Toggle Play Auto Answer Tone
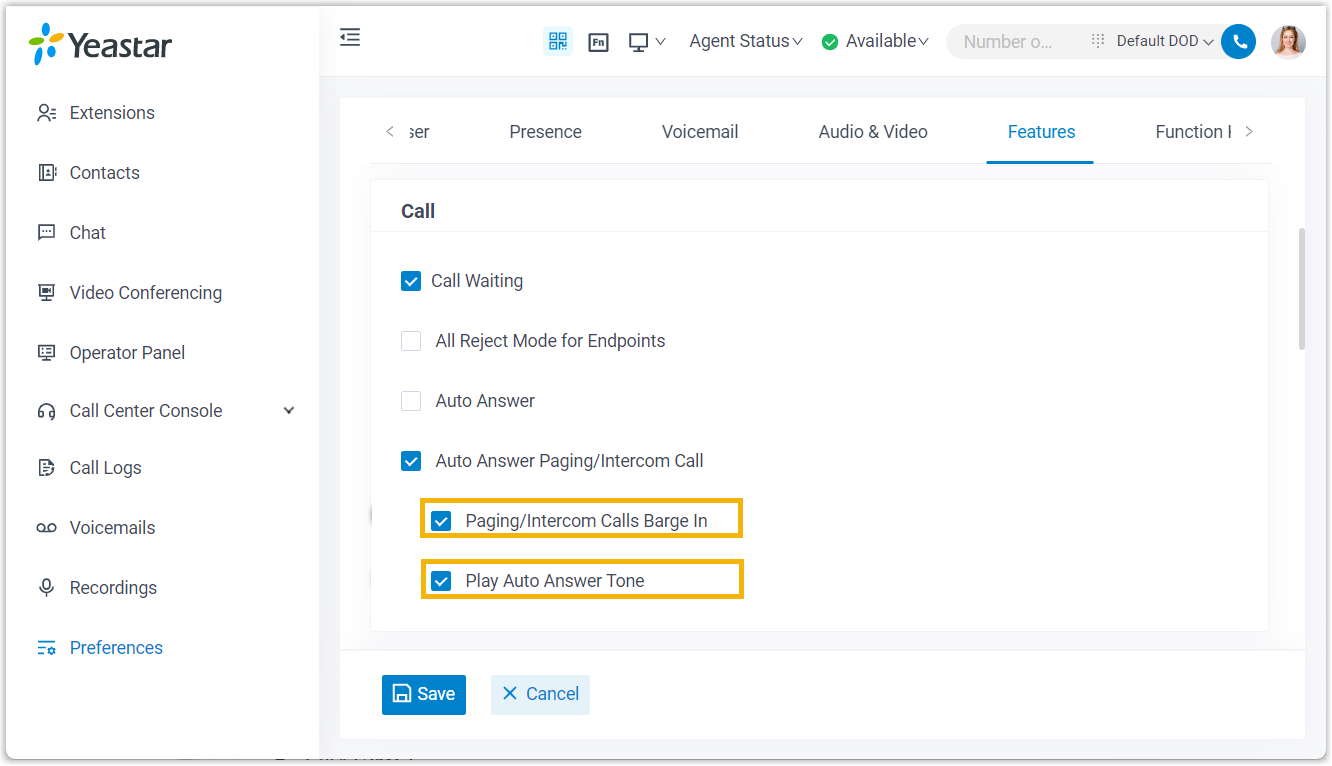The height and width of the screenshot is (766, 1332). 441,581
